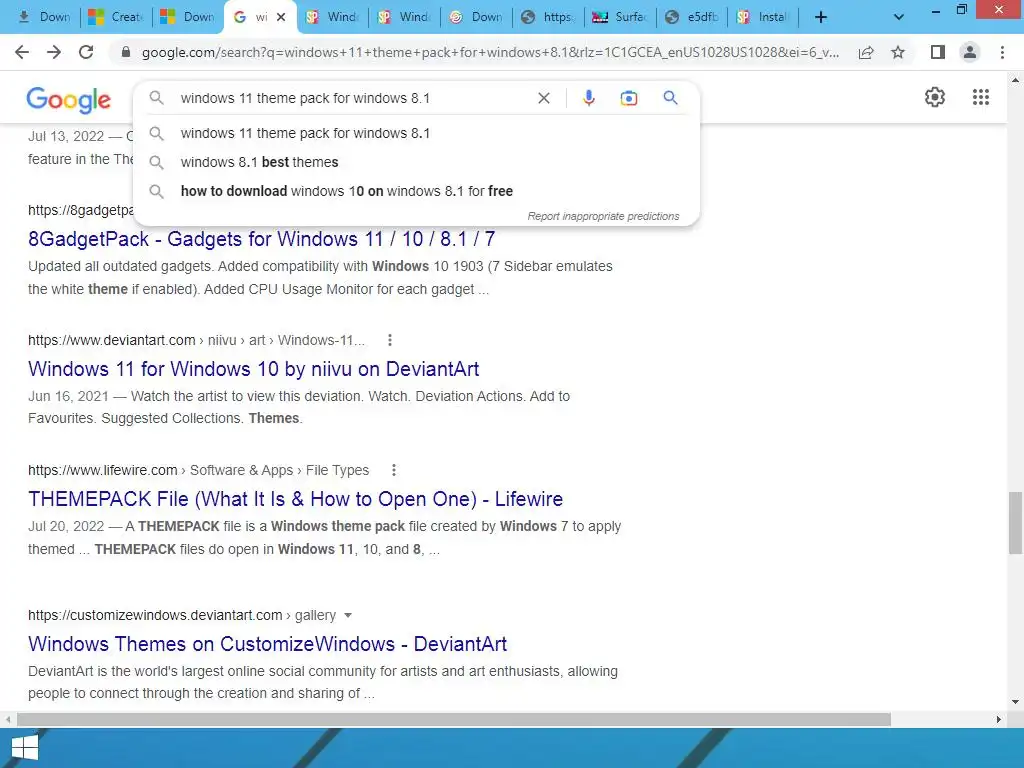Open the THEMEPACK File Lifewire result
Viewport: 1024px width, 768px height.
(295, 499)
